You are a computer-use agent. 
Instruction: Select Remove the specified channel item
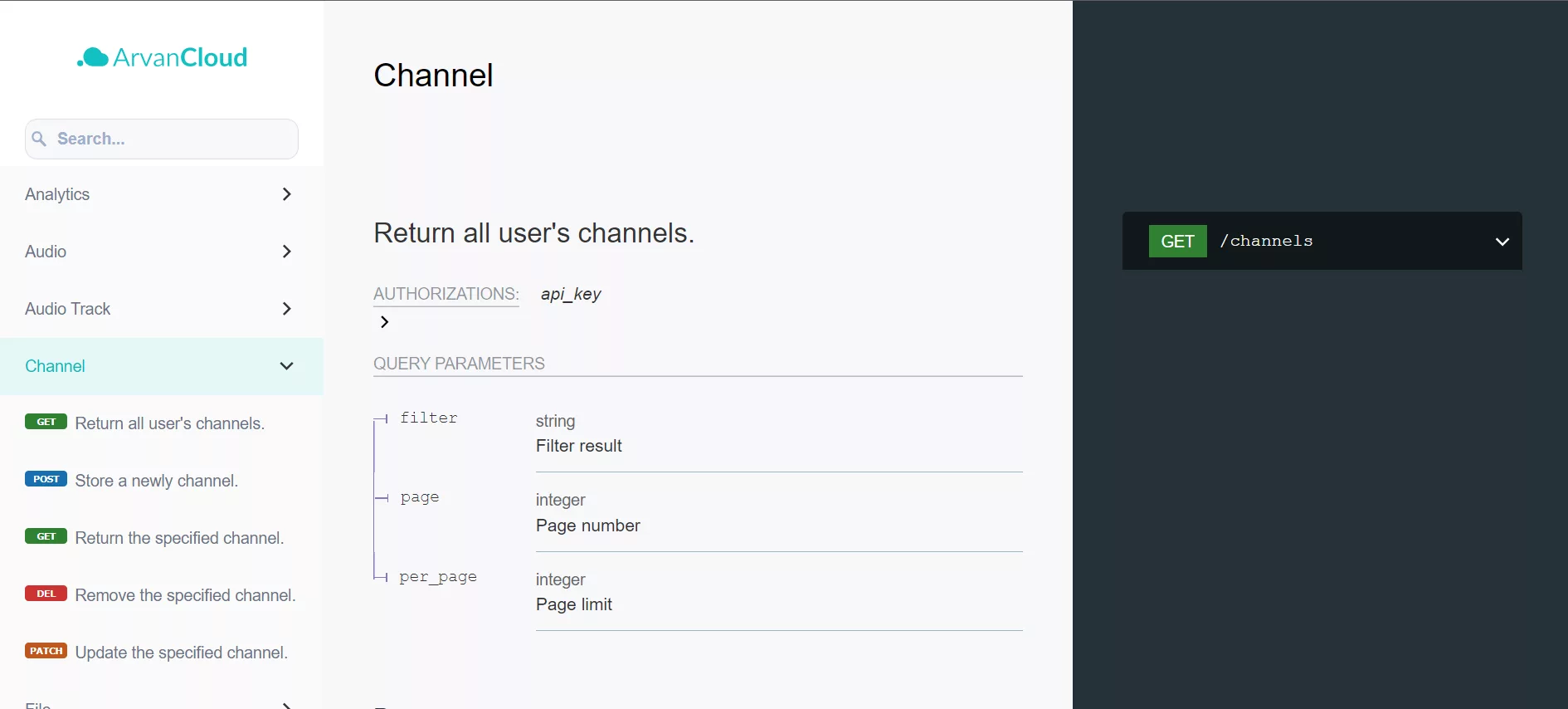coord(185,595)
